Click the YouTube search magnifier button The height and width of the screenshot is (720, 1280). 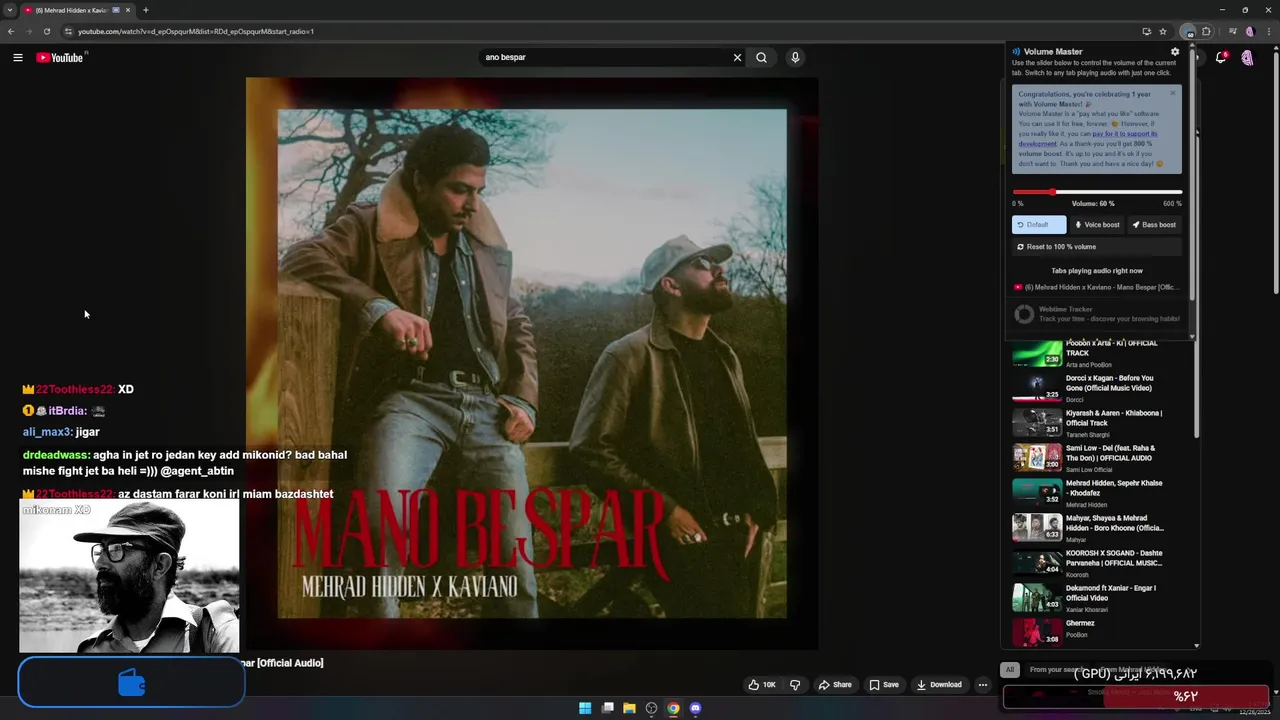(762, 57)
